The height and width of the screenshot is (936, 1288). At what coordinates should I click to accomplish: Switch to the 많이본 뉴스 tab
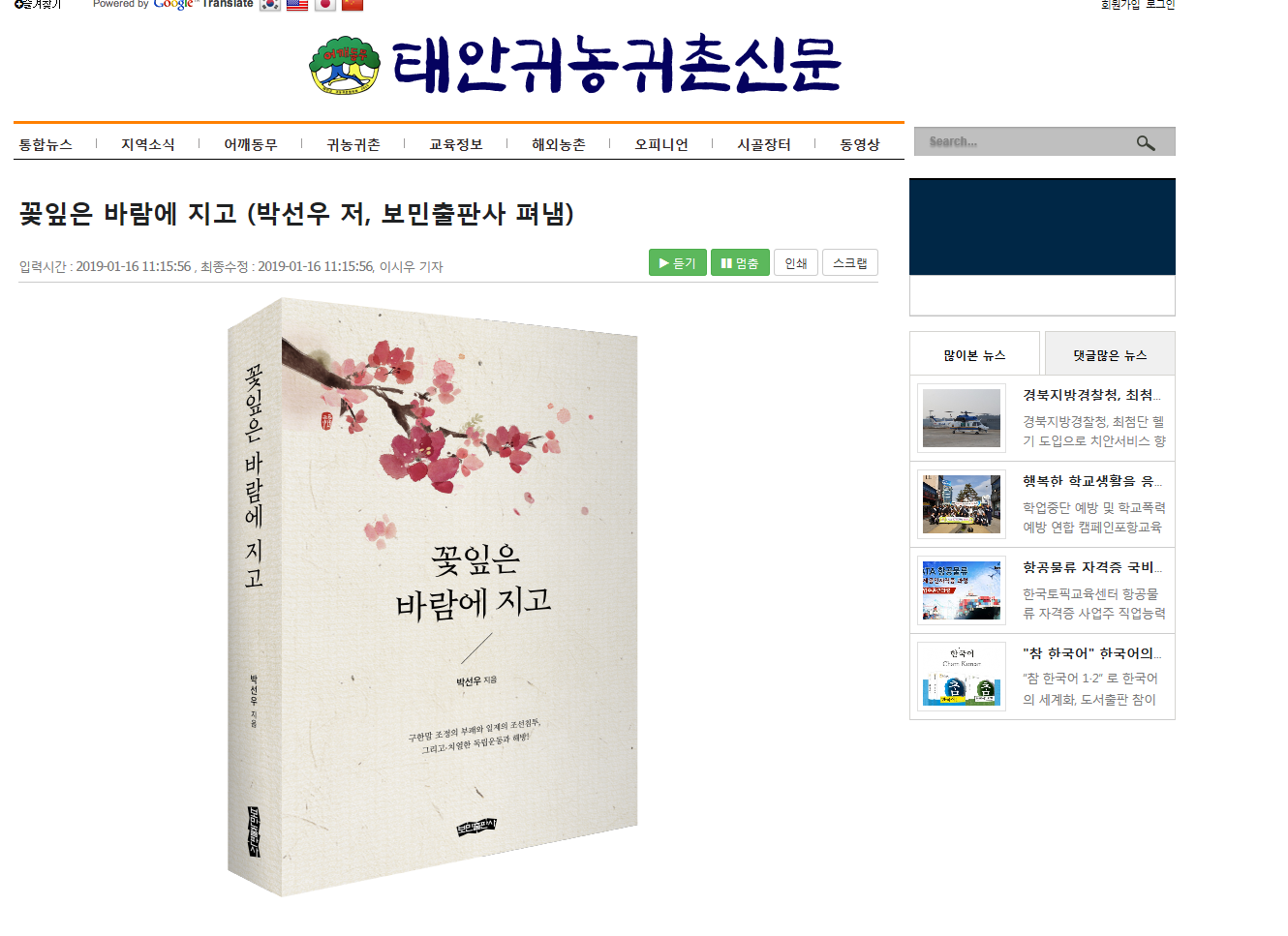click(975, 354)
